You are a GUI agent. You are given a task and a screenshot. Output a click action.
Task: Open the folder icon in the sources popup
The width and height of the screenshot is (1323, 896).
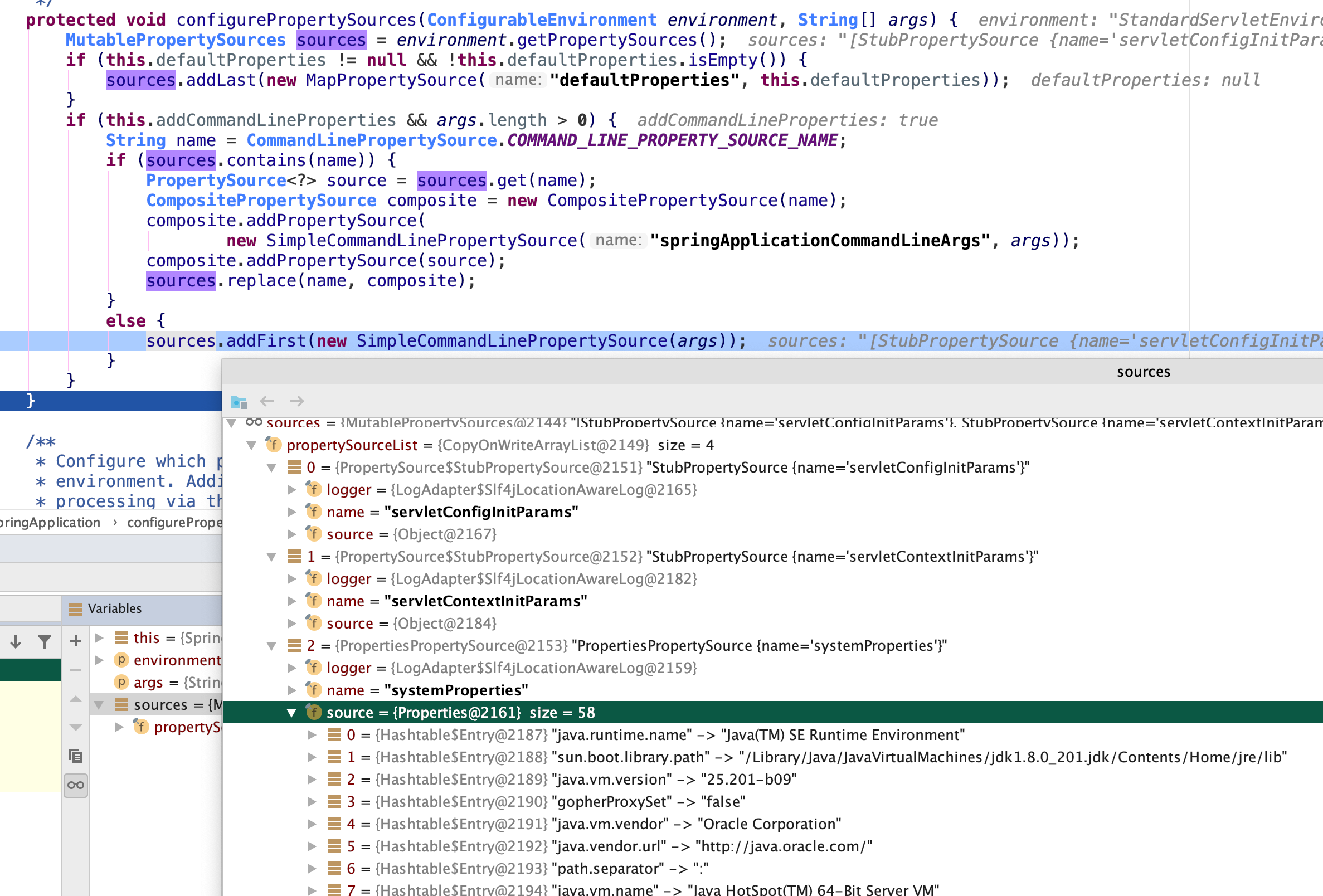[239, 401]
